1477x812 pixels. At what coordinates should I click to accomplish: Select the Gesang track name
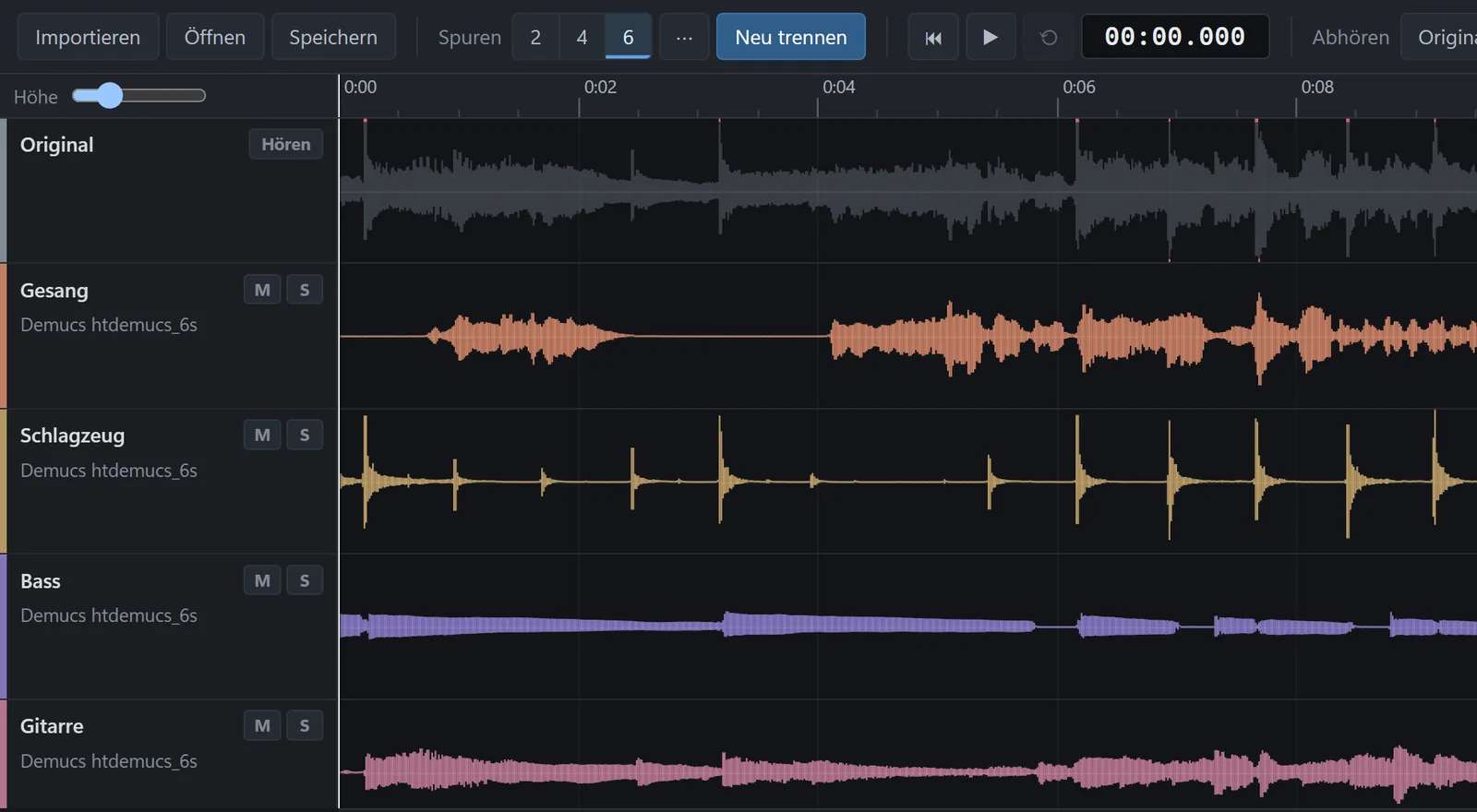[x=54, y=291]
